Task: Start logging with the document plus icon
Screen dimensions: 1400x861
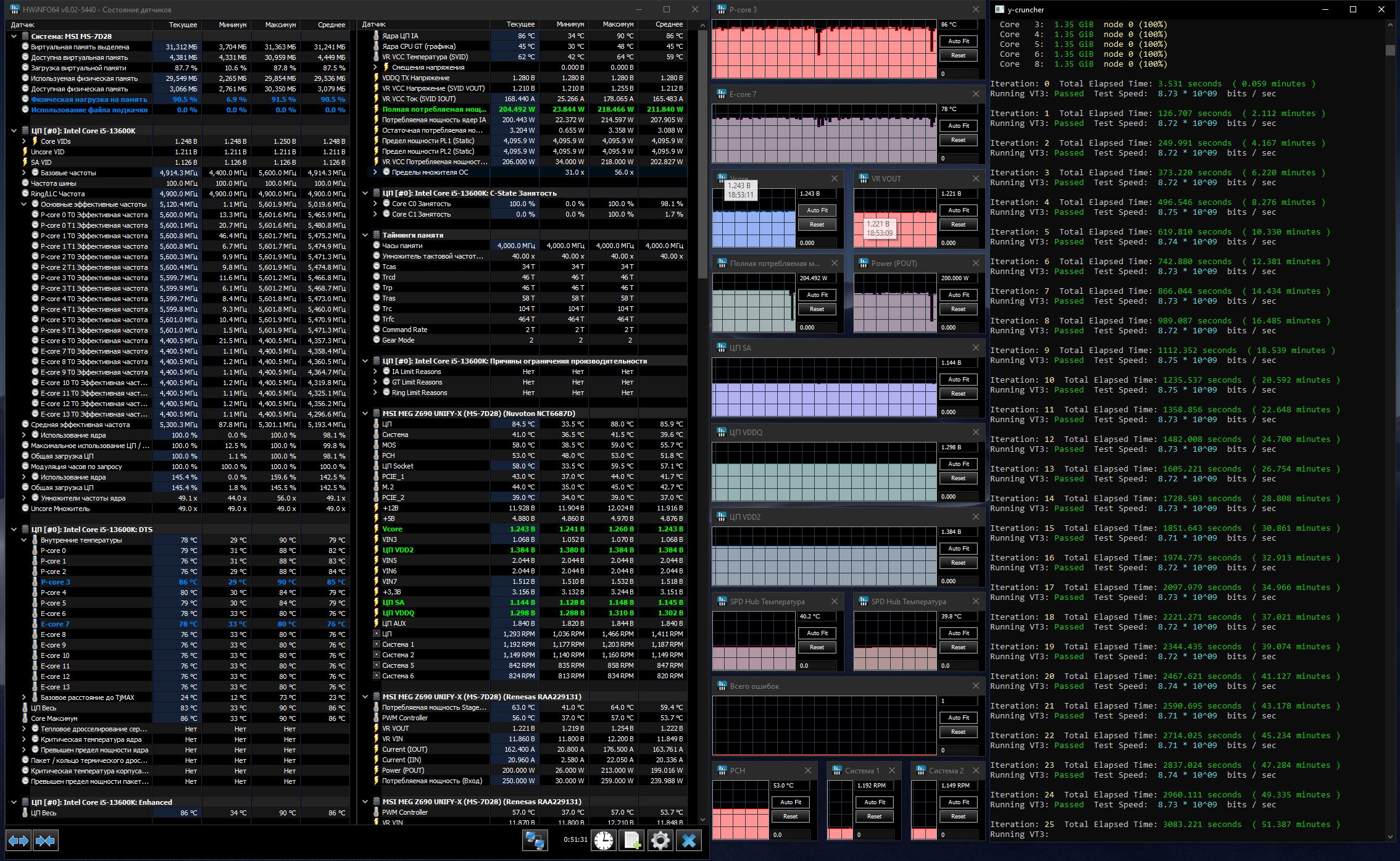Action: [x=632, y=841]
